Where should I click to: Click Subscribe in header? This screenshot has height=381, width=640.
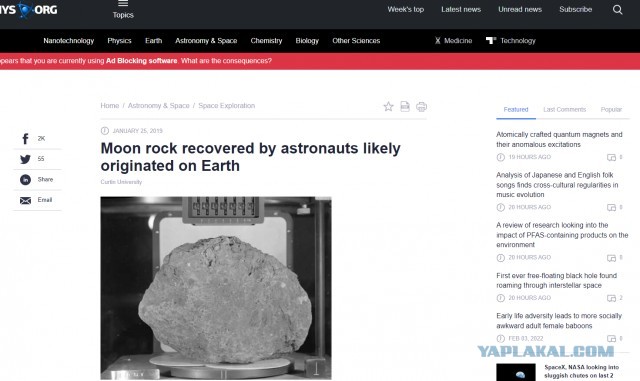(x=576, y=9)
